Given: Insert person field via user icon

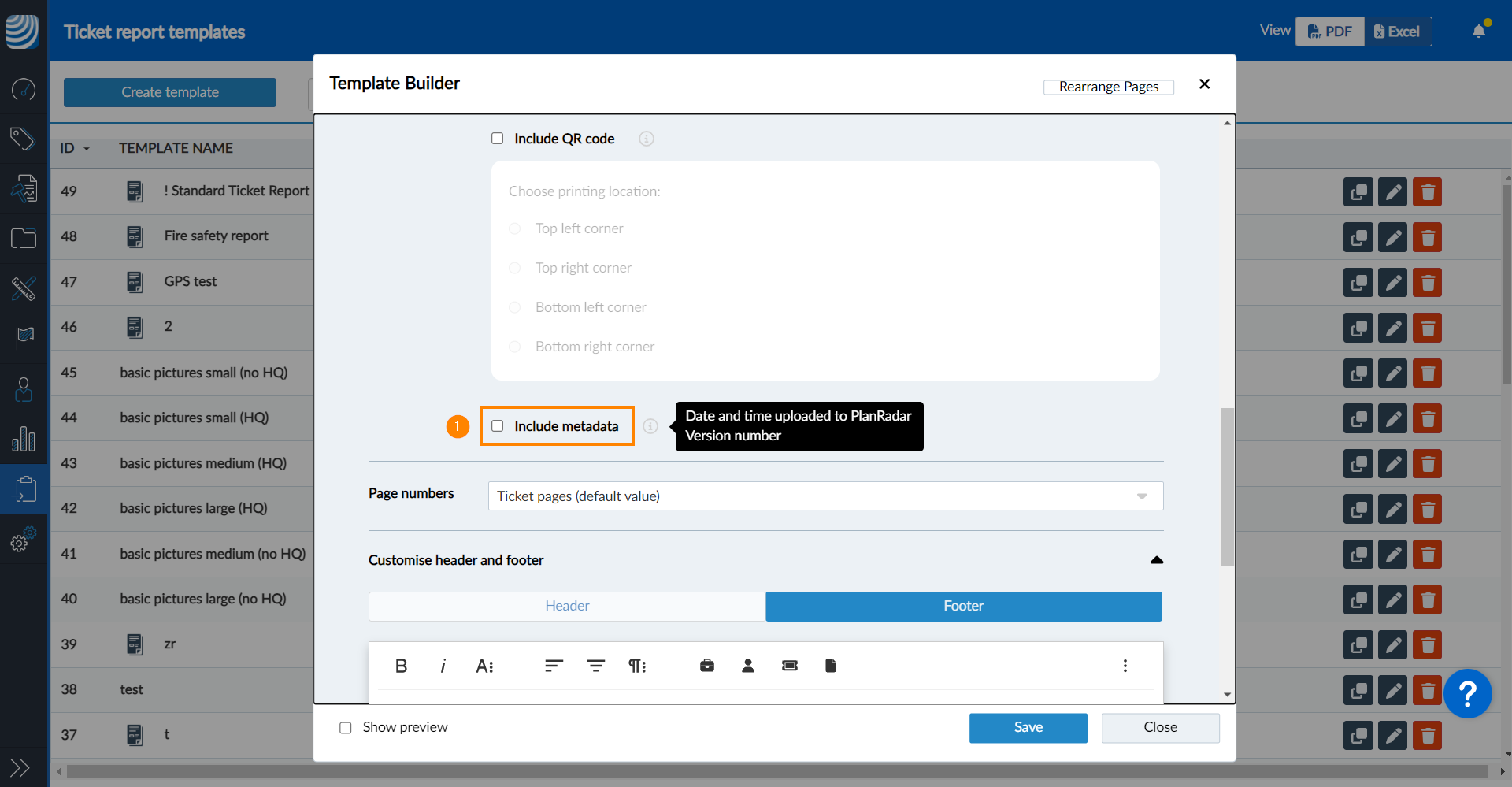Looking at the screenshot, I should click(x=748, y=666).
